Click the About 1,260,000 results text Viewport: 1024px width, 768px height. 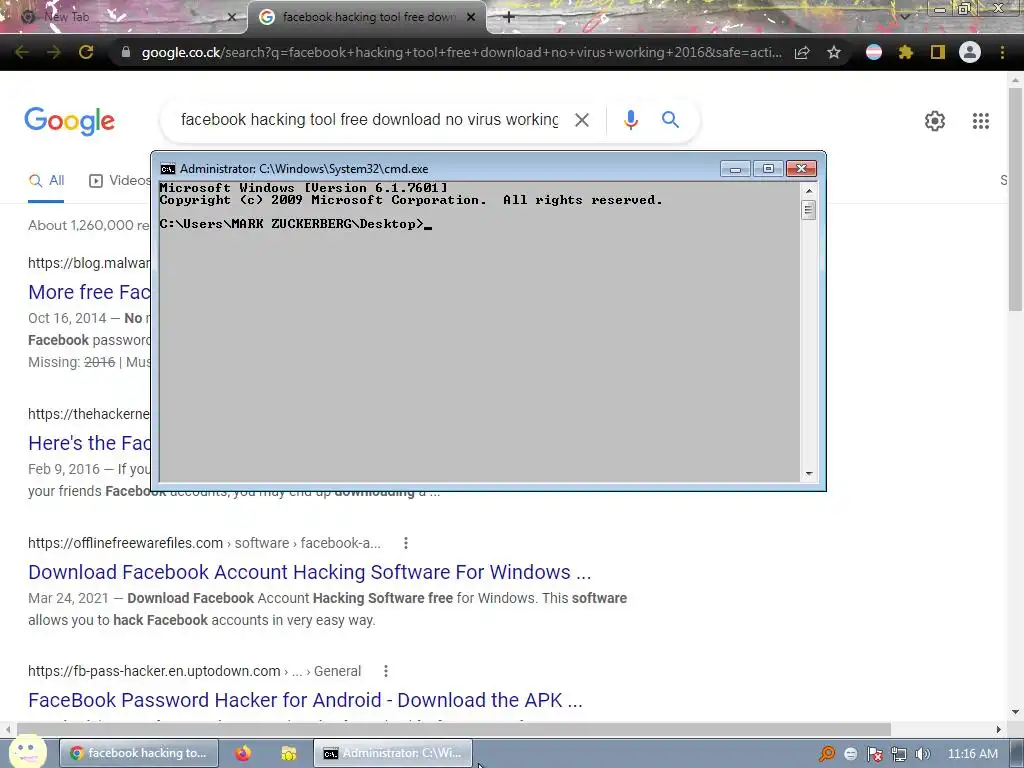click(89, 225)
